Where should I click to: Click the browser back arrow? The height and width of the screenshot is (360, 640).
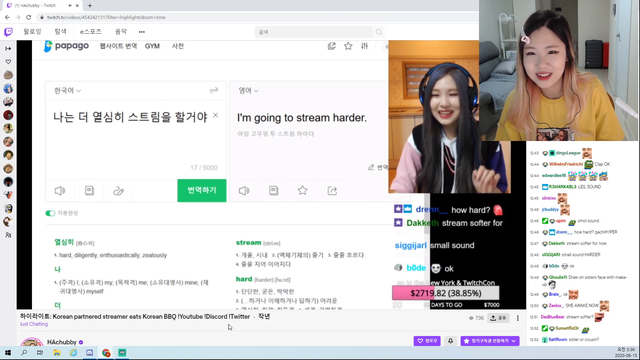tap(7, 17)
